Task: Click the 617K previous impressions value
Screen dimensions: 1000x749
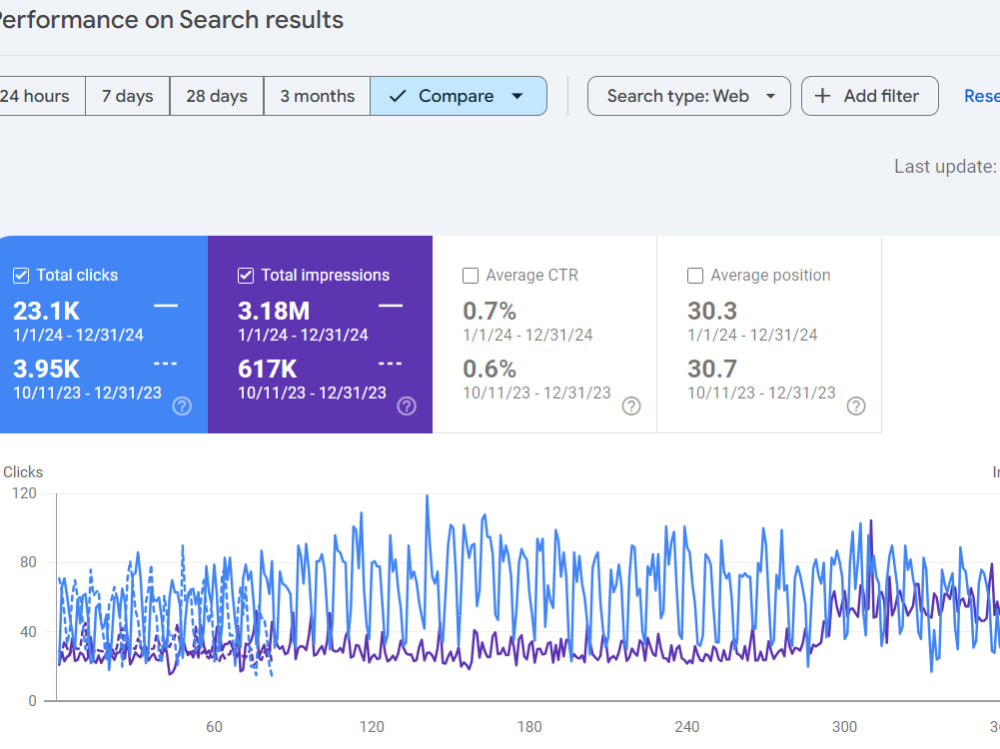Action: [267, 369]
